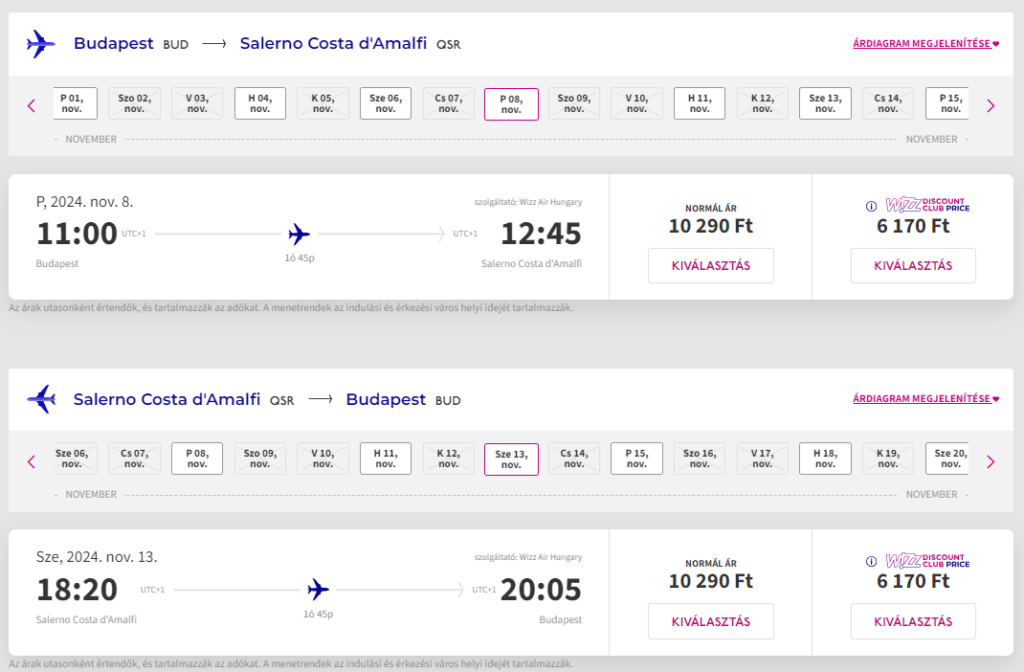Select outbound normal price 10 290 Ft Kiválasztás

[710, 266]
